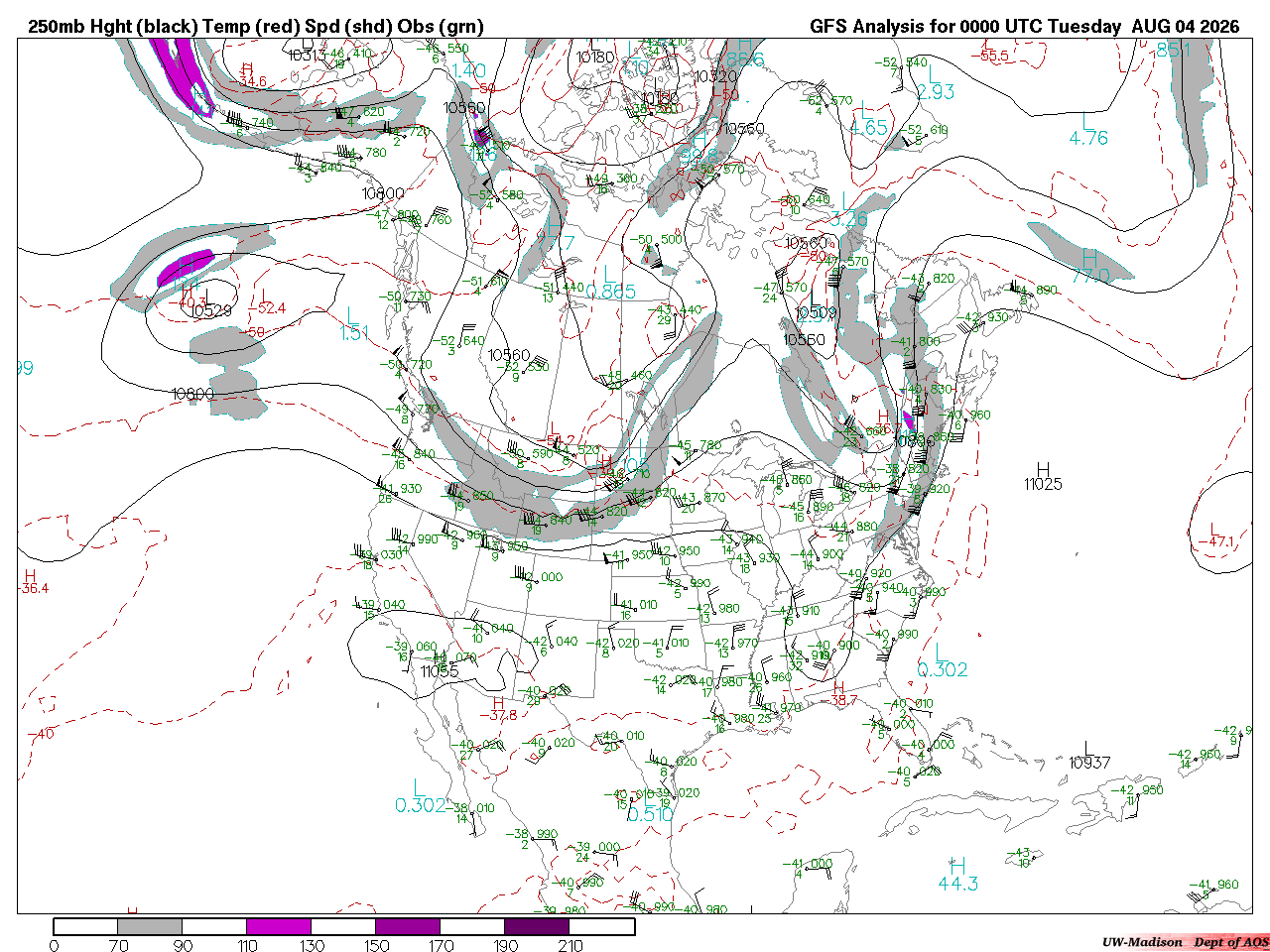Click the 'GFS Analysis for 0000 UTC' heading

pyautogui.click(x=936, y=27)
